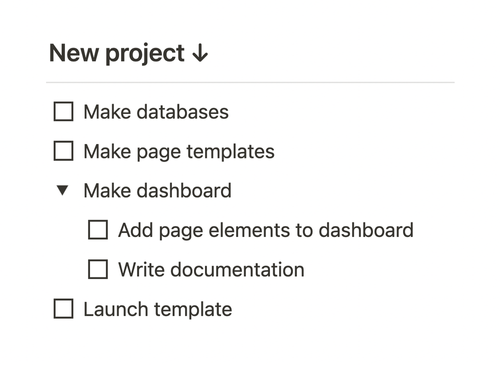
Task: Mark Write documentation as done
Action: [98, 269]
